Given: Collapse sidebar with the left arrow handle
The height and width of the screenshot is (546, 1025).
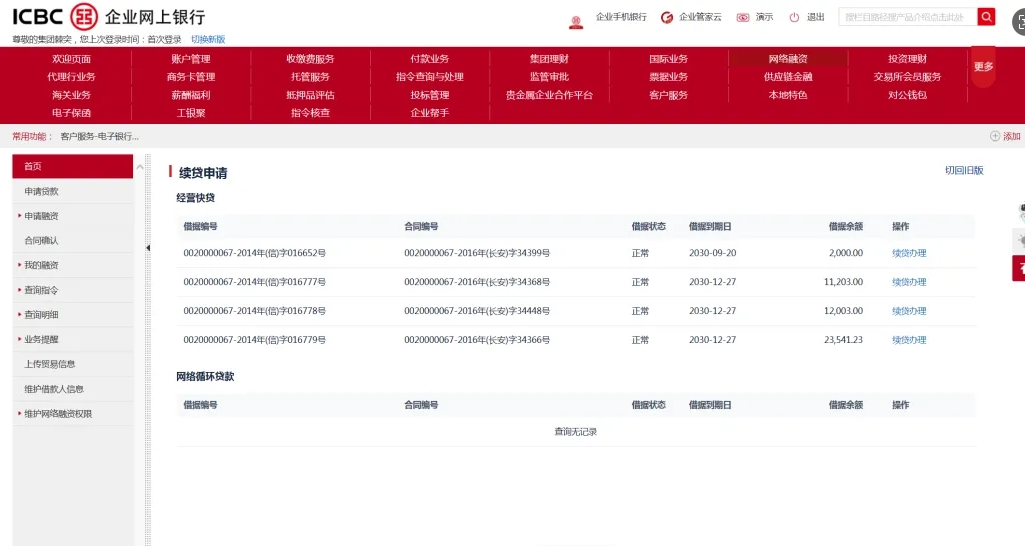Looking at the screenshot, I should pos(147,247).
